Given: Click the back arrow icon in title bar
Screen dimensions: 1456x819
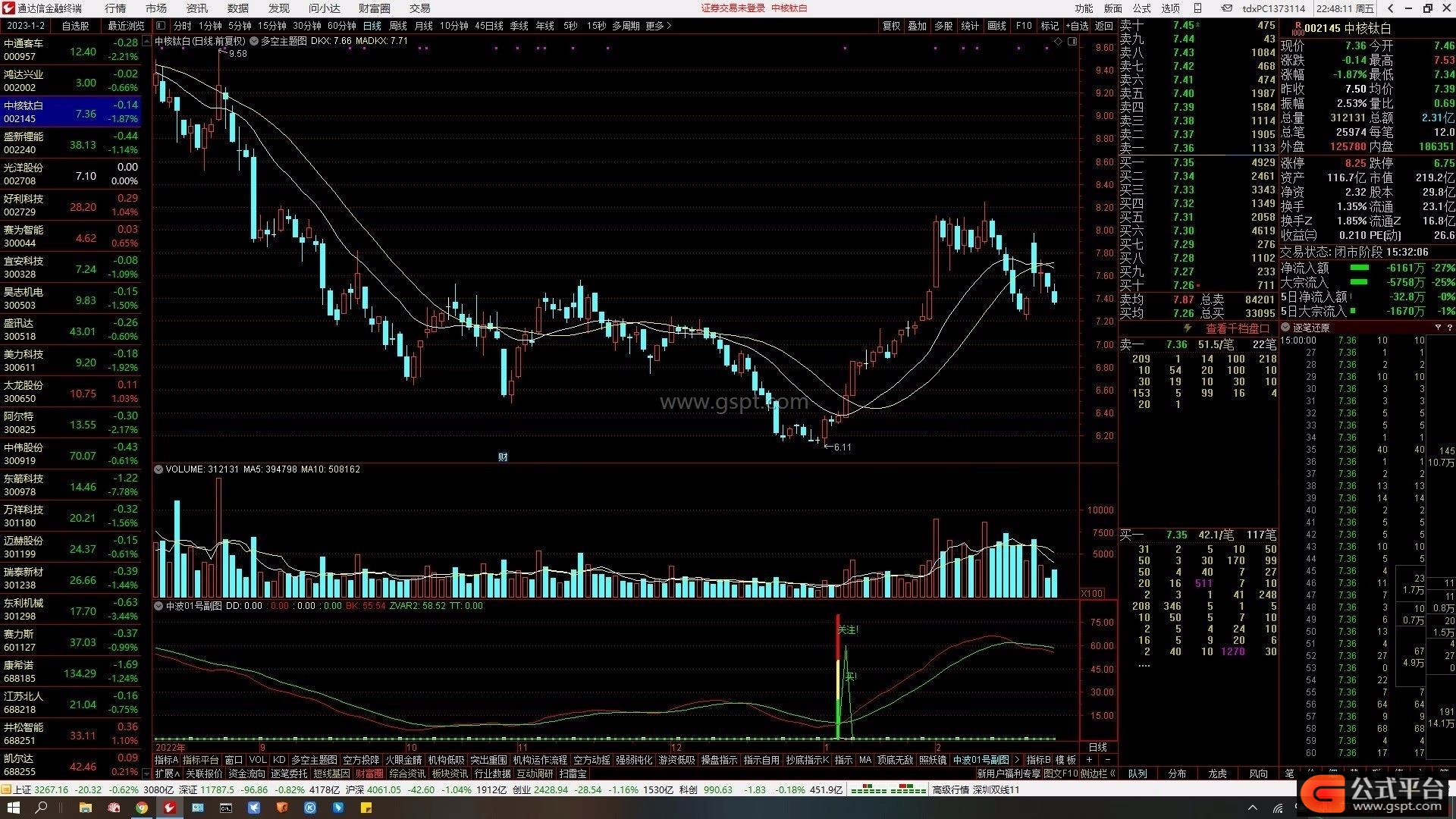Looking at the screenshot, I should 1390,8.
